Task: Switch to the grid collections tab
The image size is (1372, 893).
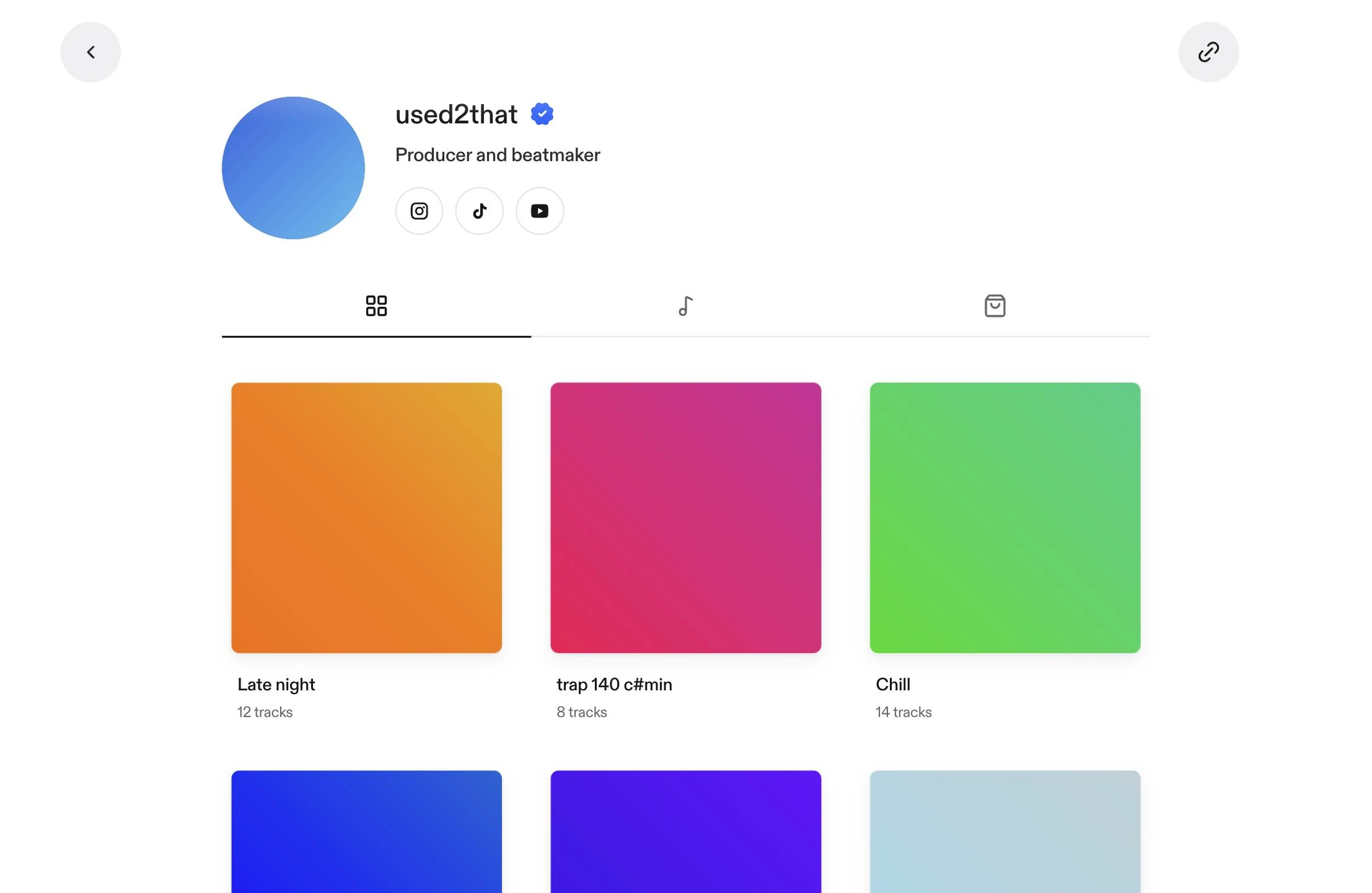Action: (376, 306)
